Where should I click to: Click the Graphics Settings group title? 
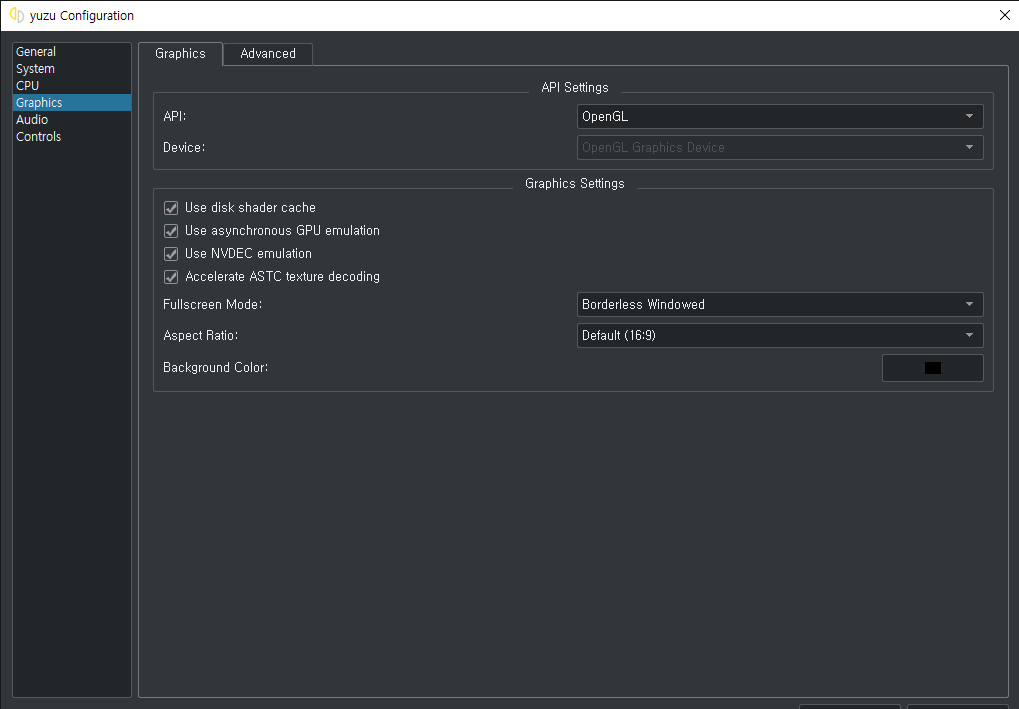pos(574,183)
